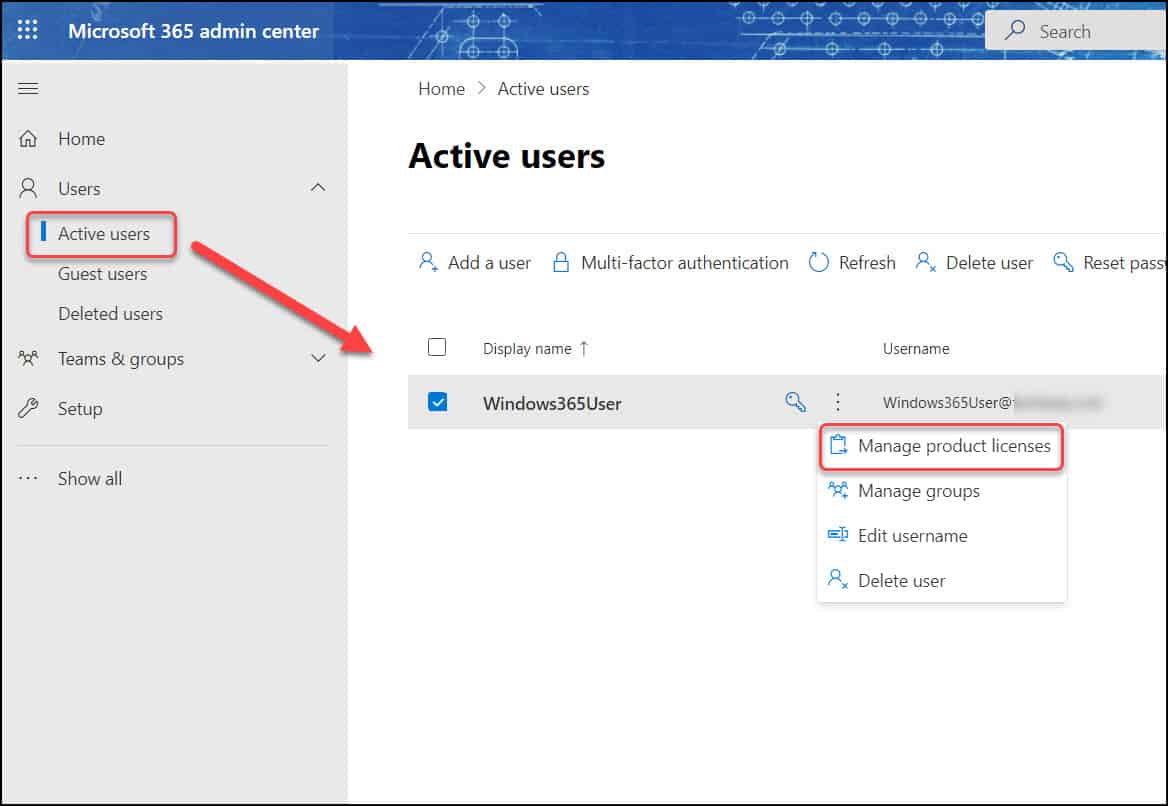The height and width of the screenshot is (806, 1168).
Task: Sort by the Display name column header
Action: [527, 349]
